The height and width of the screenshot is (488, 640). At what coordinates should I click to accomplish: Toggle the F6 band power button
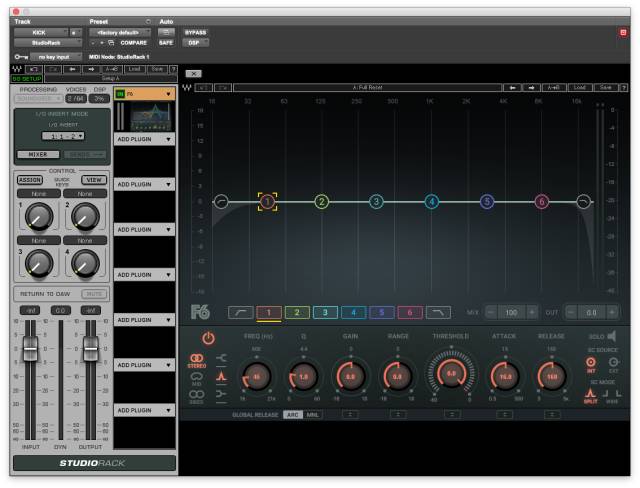click(208, 338)
